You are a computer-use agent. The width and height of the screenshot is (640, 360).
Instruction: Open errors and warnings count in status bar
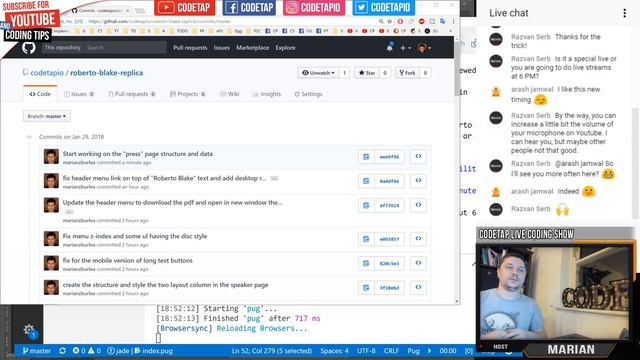pyautogui.click(x=86, y=351)
